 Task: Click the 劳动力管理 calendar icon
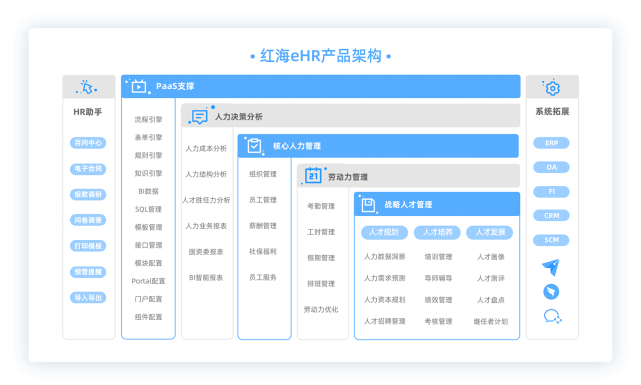coord(313,176)
